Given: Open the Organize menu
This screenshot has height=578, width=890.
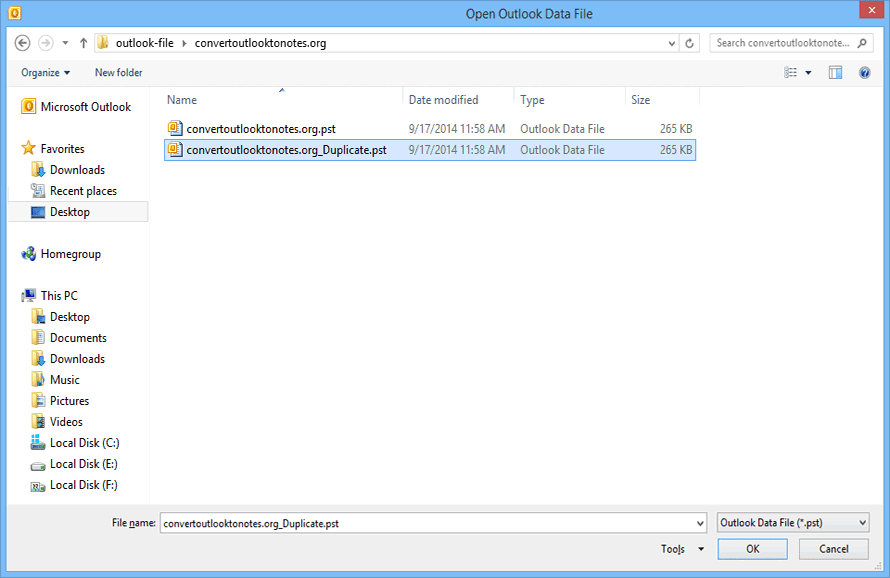Looking at the screenshot, I should click(x=45, y=73).
